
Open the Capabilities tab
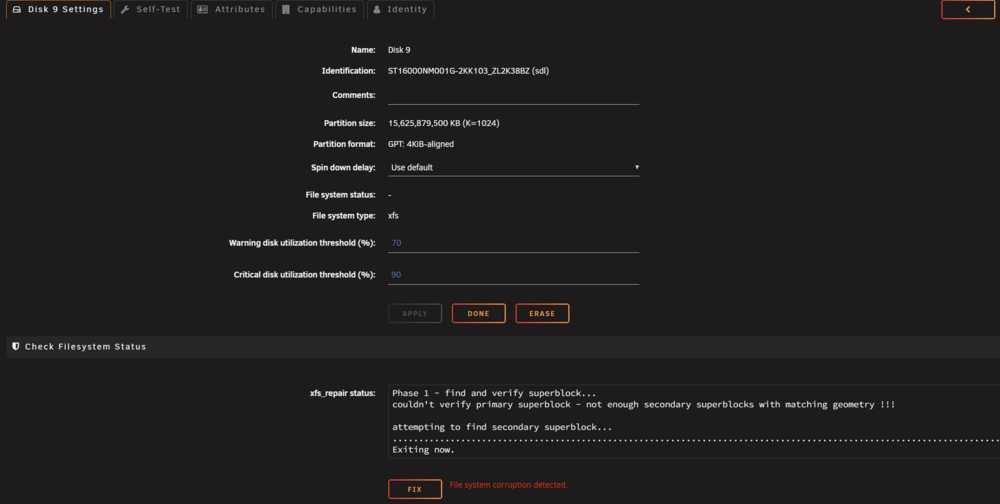point(320,10)
